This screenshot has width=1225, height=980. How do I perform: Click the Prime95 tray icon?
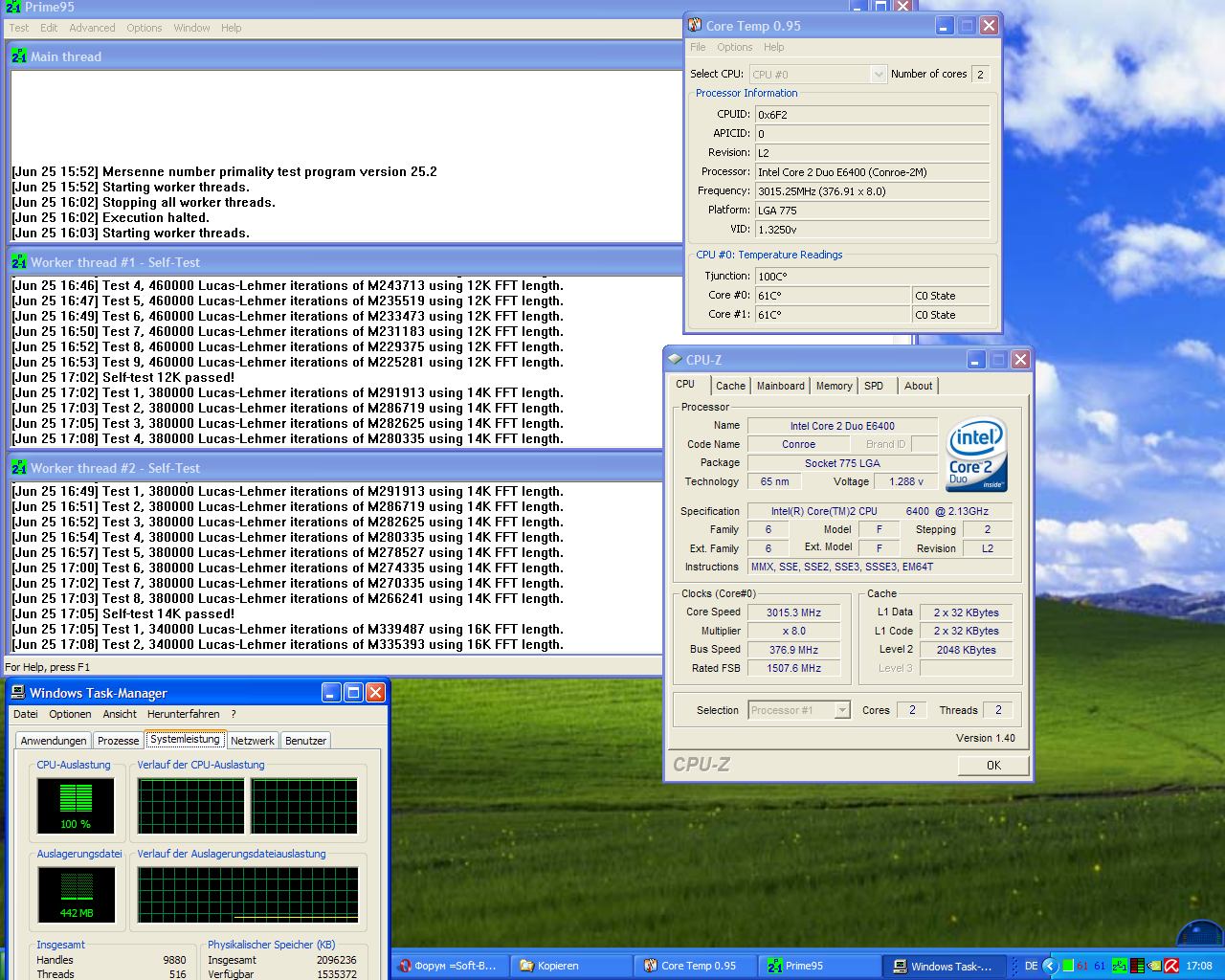[x=1120, y=966]
